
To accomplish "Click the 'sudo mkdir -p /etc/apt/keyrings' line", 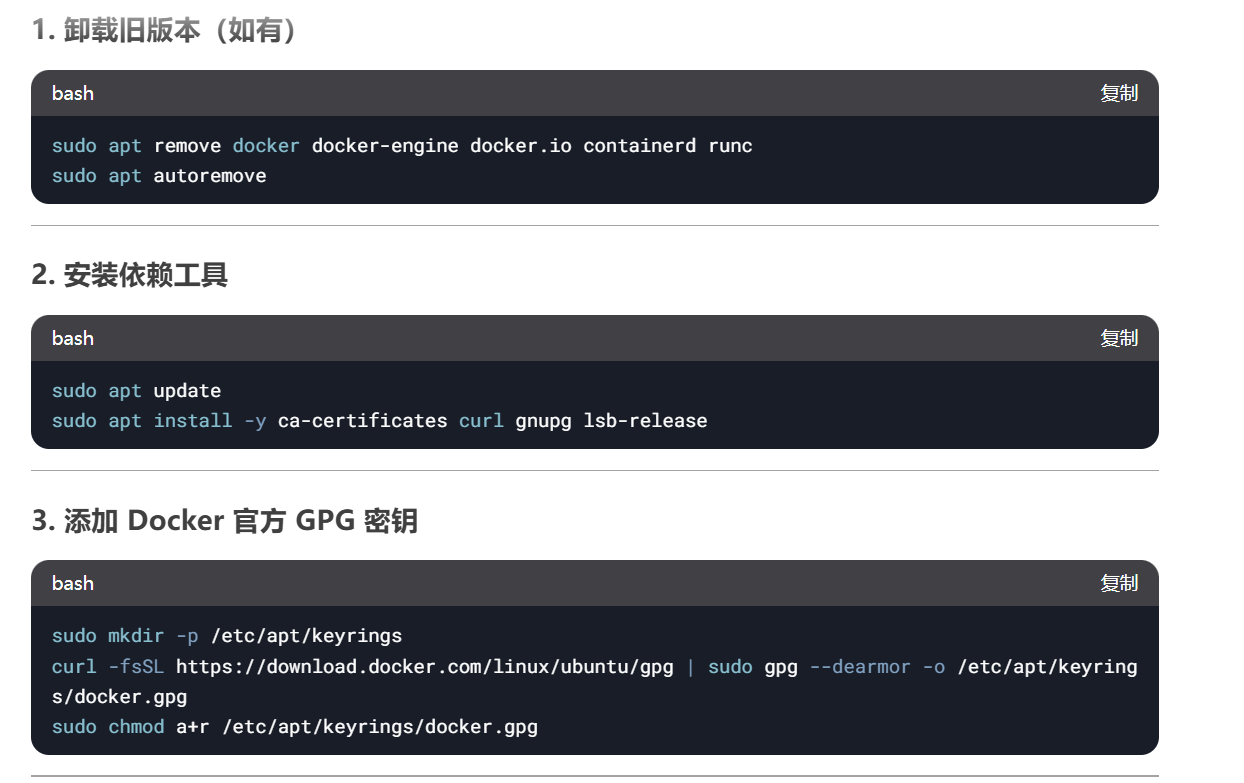I will [x=227, y=636].
